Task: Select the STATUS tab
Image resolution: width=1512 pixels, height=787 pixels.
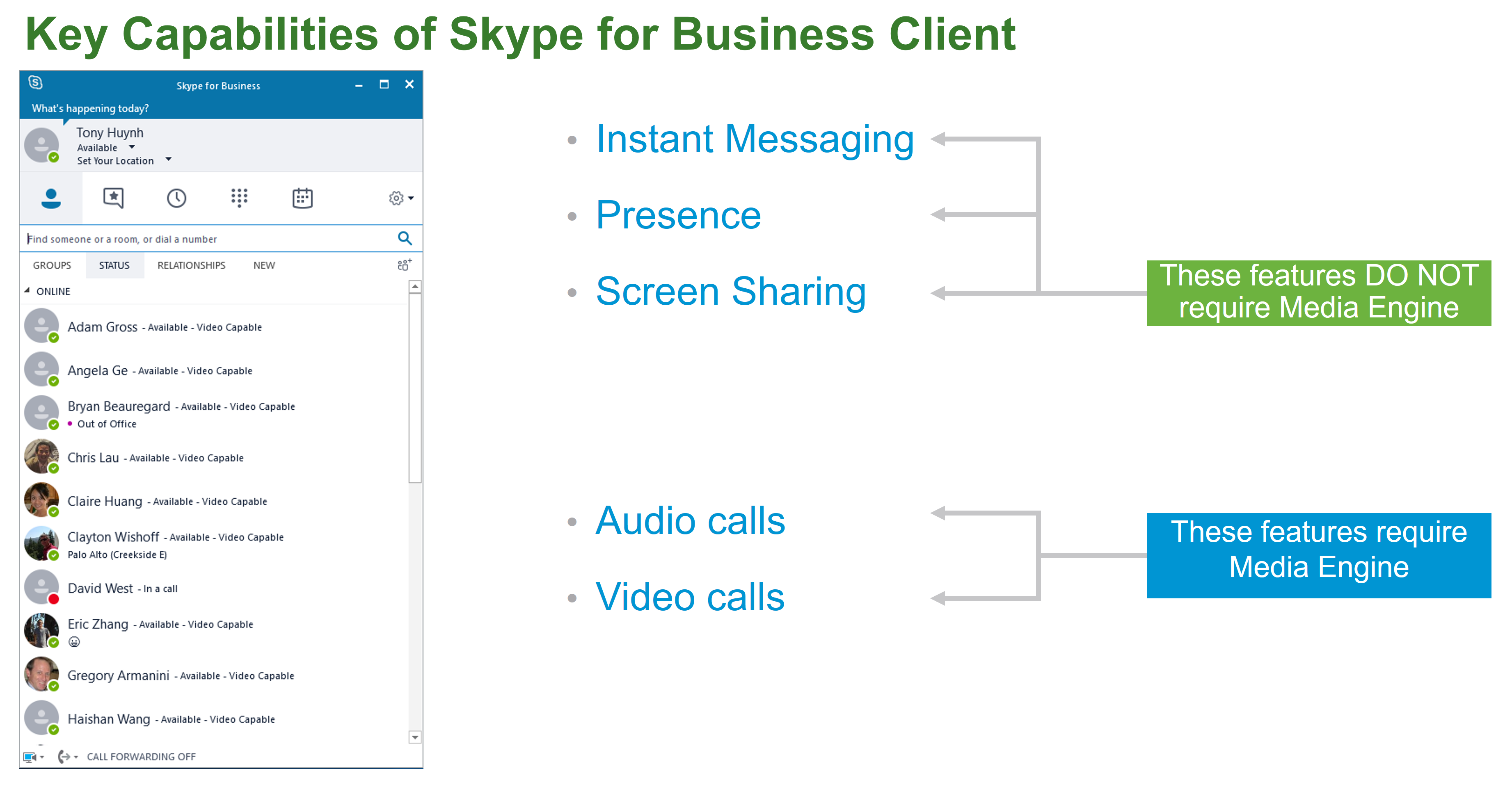Action: (x=113, y=265)
